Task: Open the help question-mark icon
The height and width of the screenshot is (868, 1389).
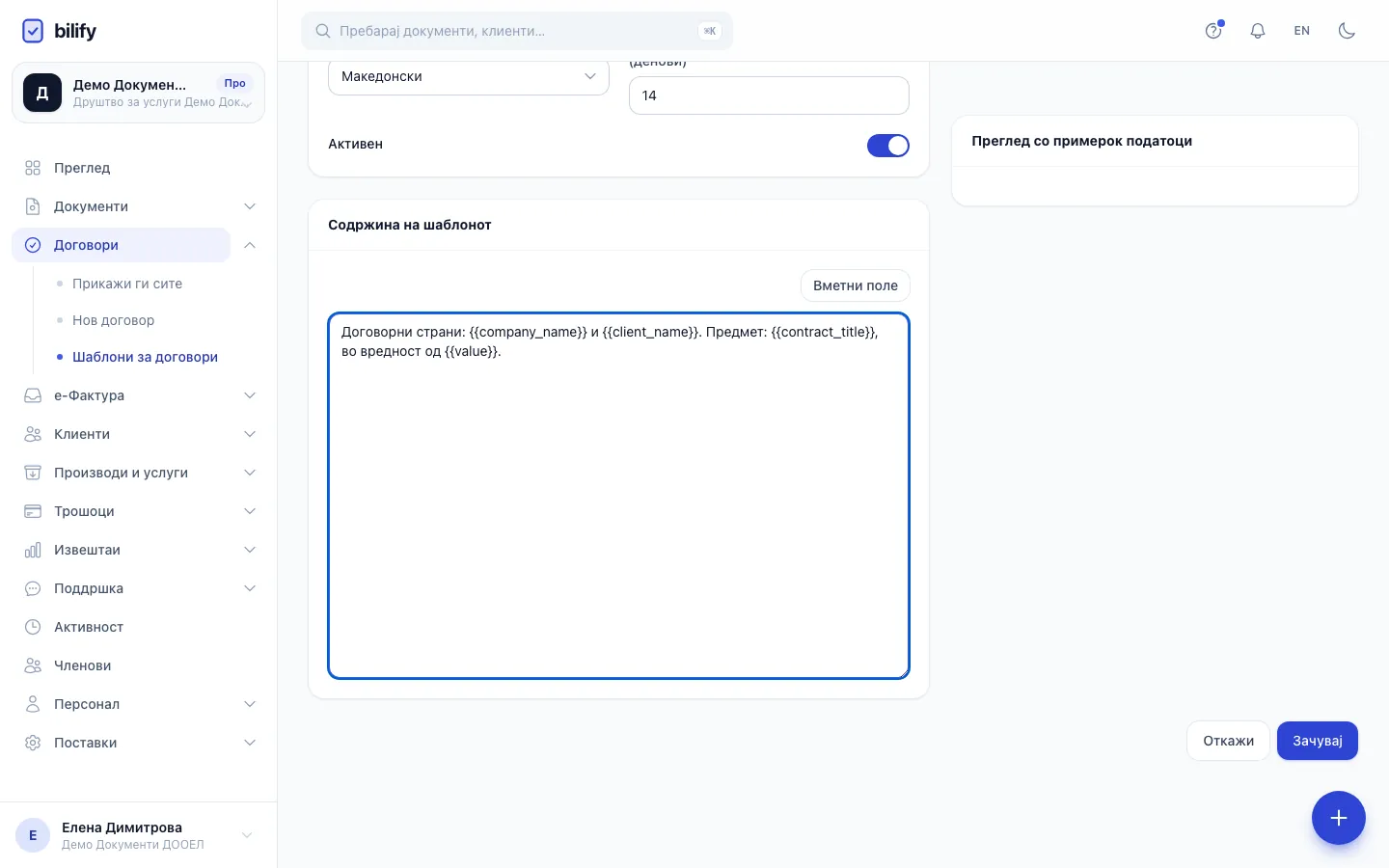Action: tap(1213, 31)
